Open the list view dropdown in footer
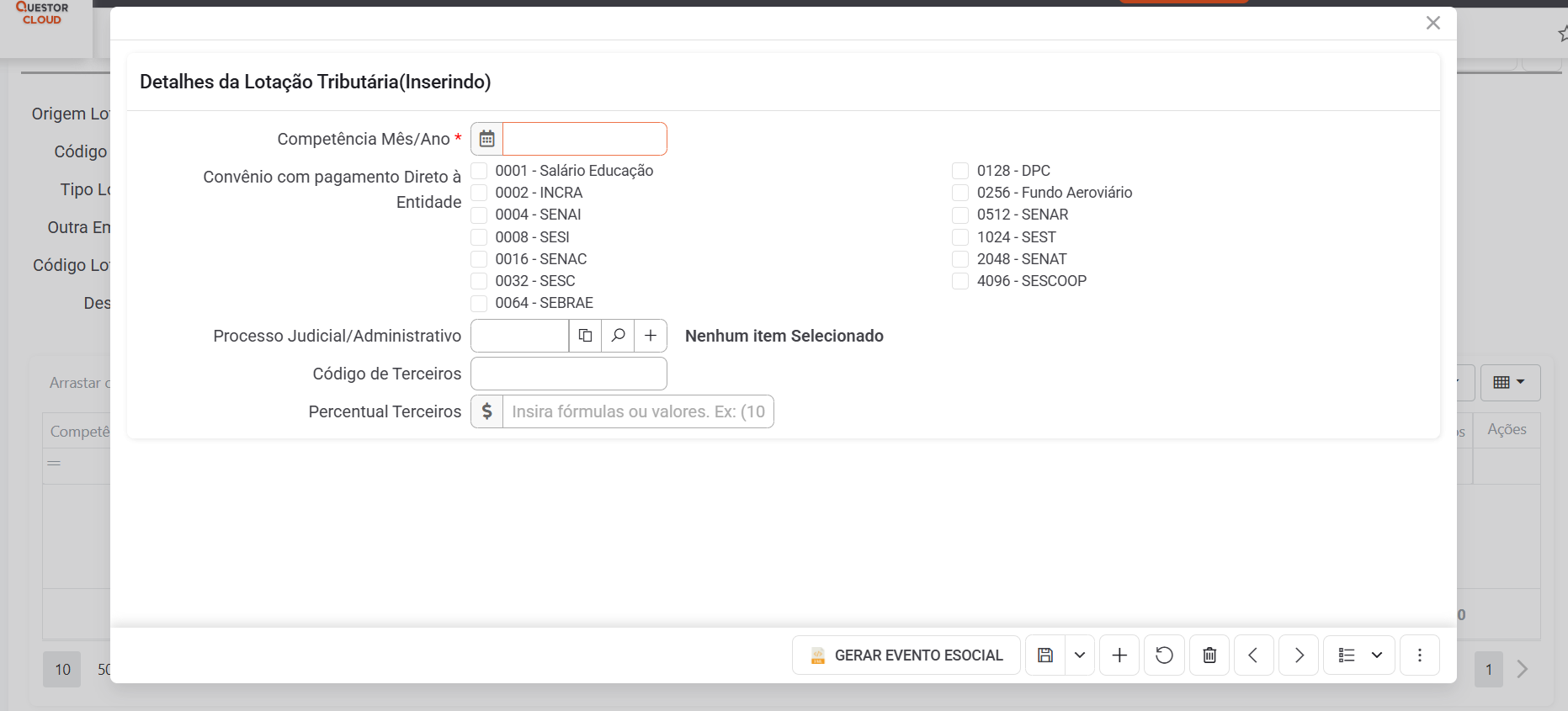 tap(1359, 655)
